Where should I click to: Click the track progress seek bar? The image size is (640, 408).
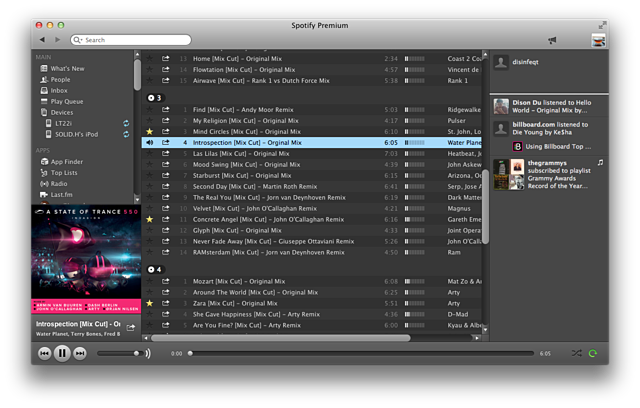361,353
